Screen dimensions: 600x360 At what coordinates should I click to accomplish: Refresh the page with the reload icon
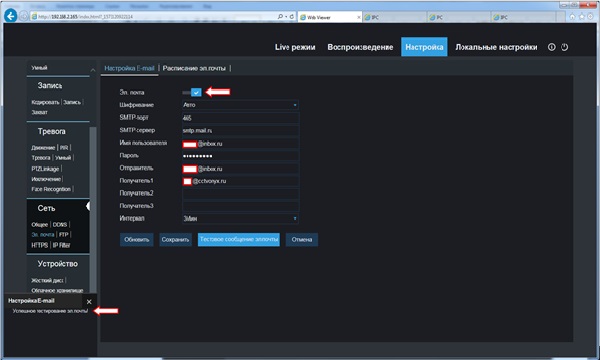292,17
